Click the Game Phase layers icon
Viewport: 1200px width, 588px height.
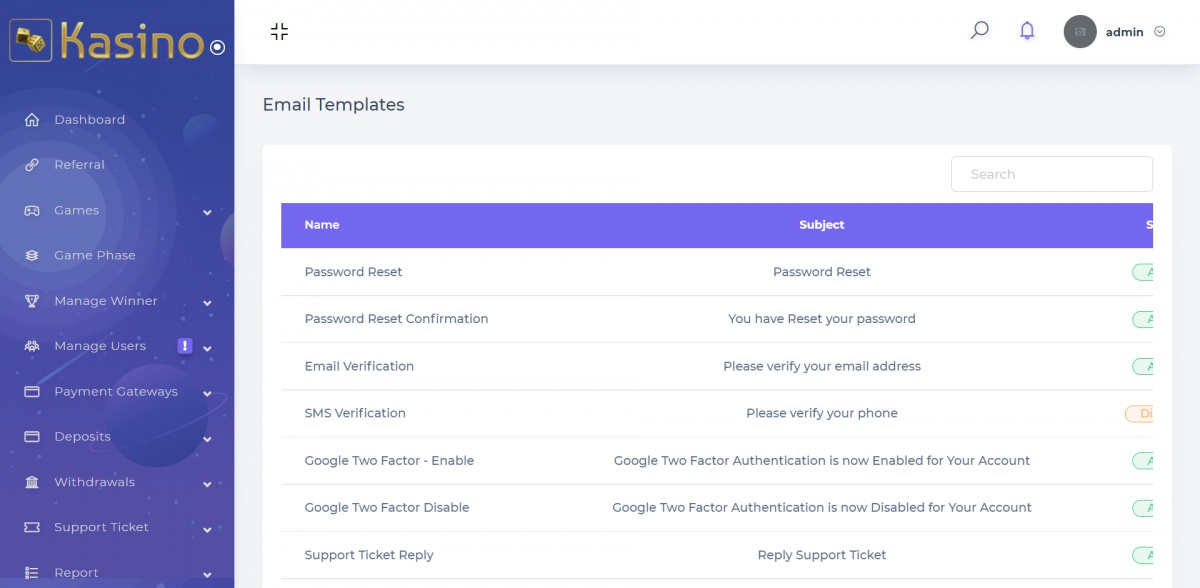32,256
